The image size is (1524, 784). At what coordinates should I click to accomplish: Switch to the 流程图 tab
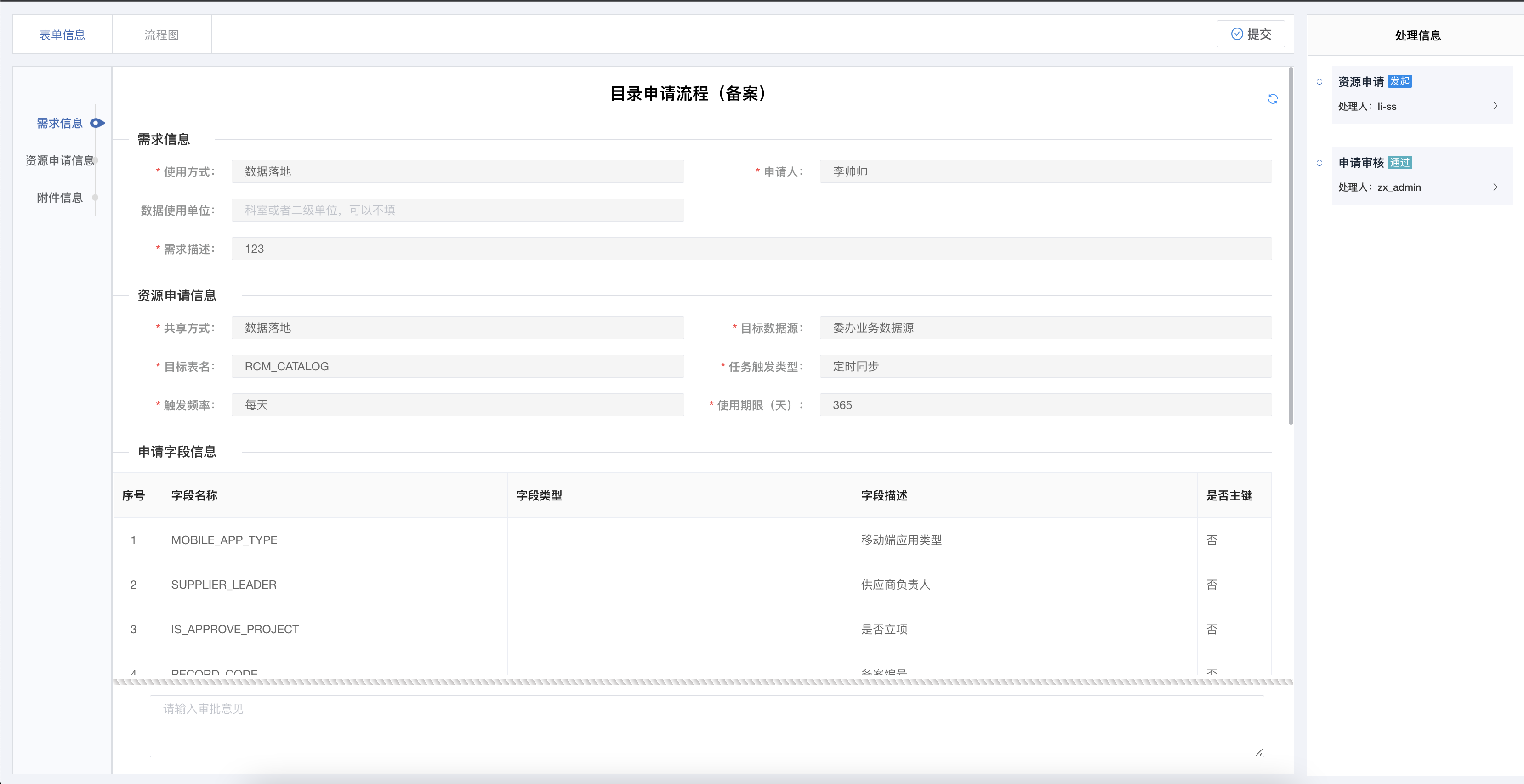point(161,34)
